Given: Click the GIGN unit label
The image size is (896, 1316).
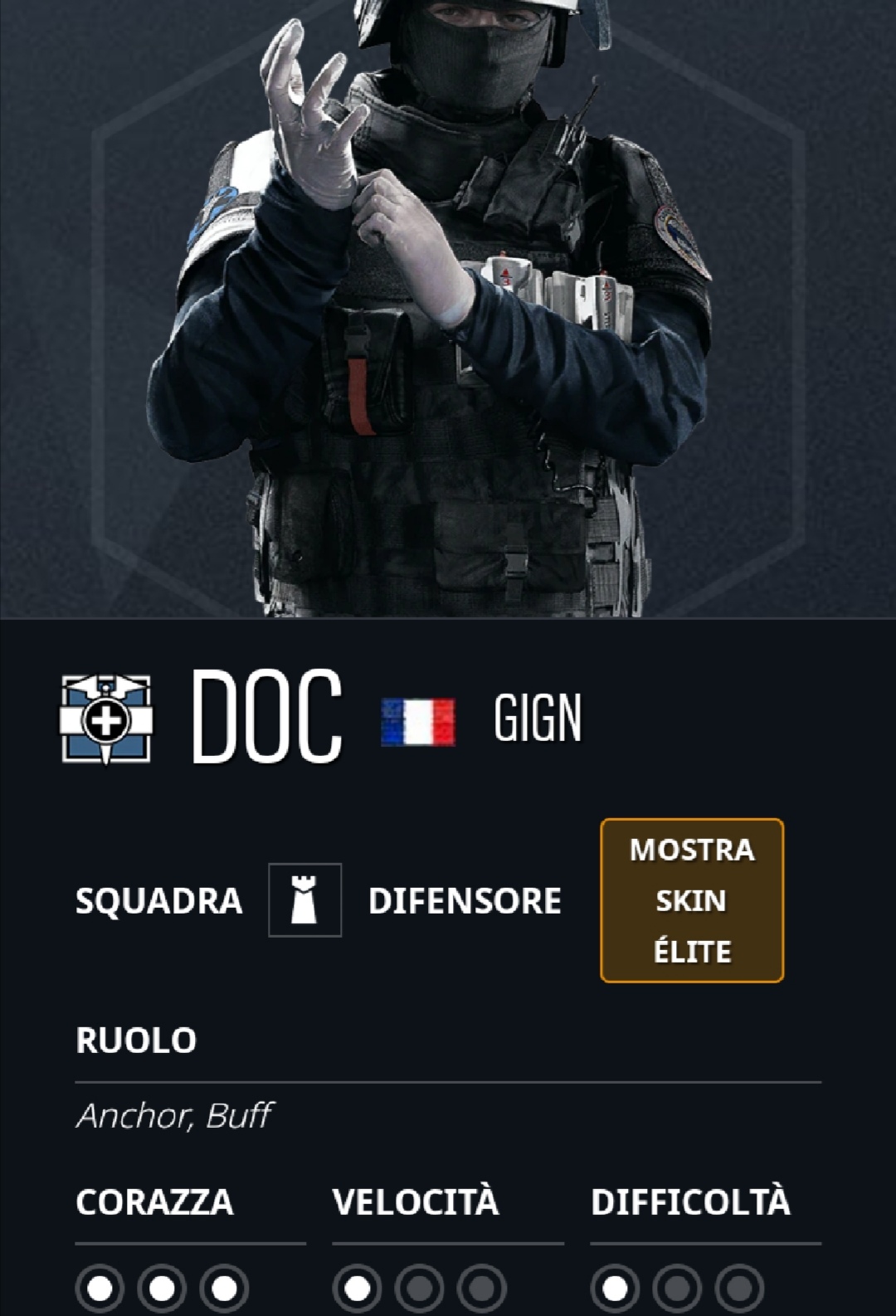Looking at the screenshot, I should click(538, 719).
